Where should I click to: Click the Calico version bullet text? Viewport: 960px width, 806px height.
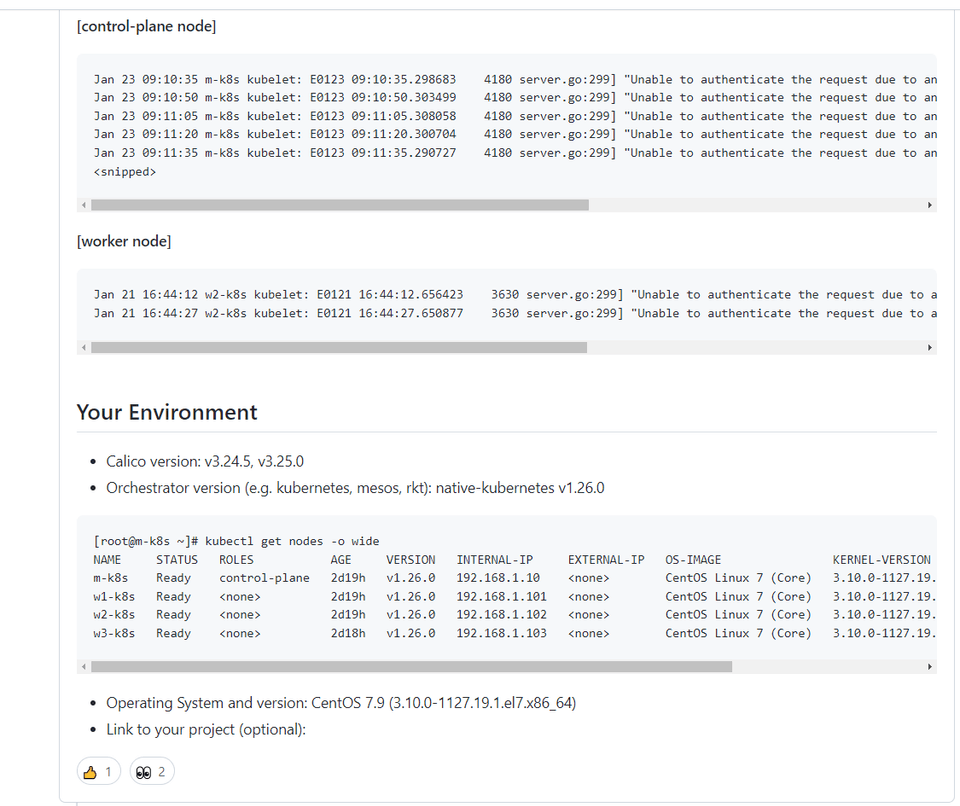(204, 462)
